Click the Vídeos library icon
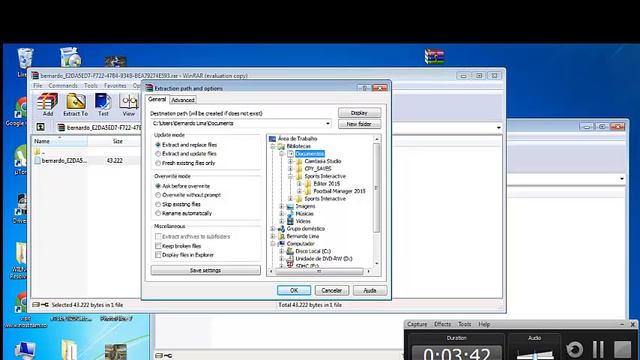 tap(290, 221)
